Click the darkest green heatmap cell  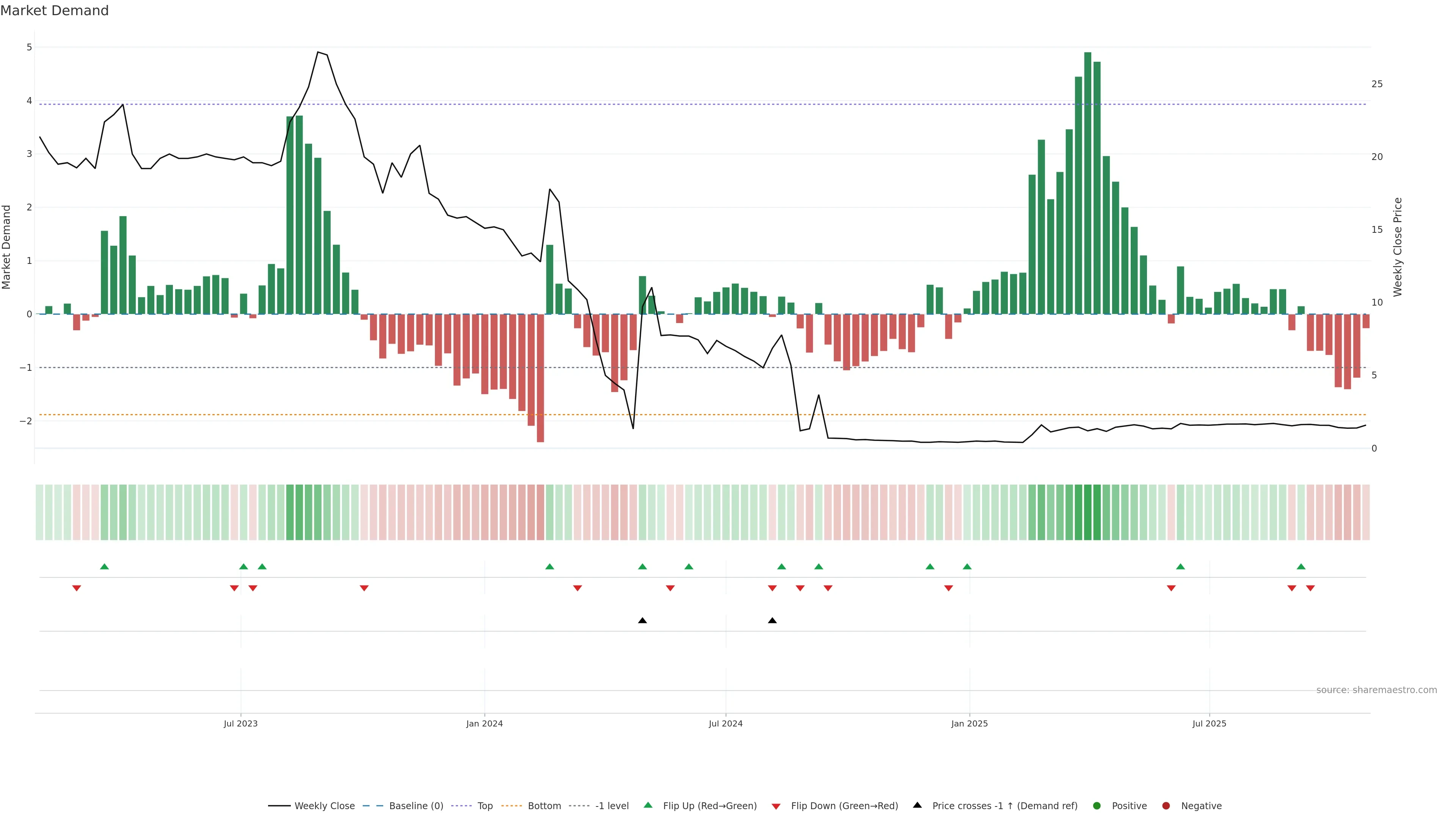pos(1087,512)
